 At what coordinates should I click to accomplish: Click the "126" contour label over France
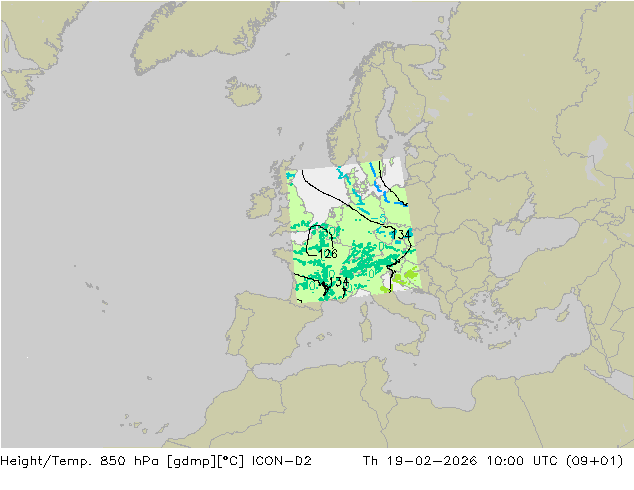coord(328,254)
